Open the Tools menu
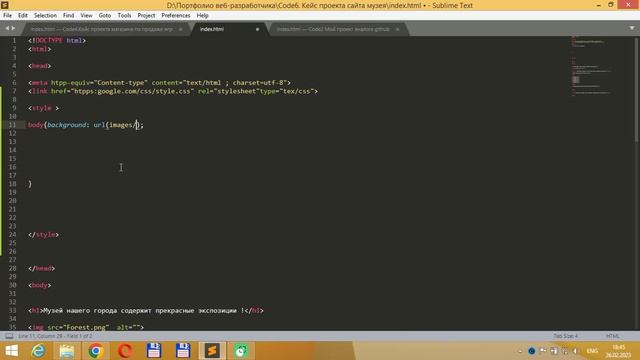The width and height of the screenshot is (640, 360). click(x=124, y=16)
